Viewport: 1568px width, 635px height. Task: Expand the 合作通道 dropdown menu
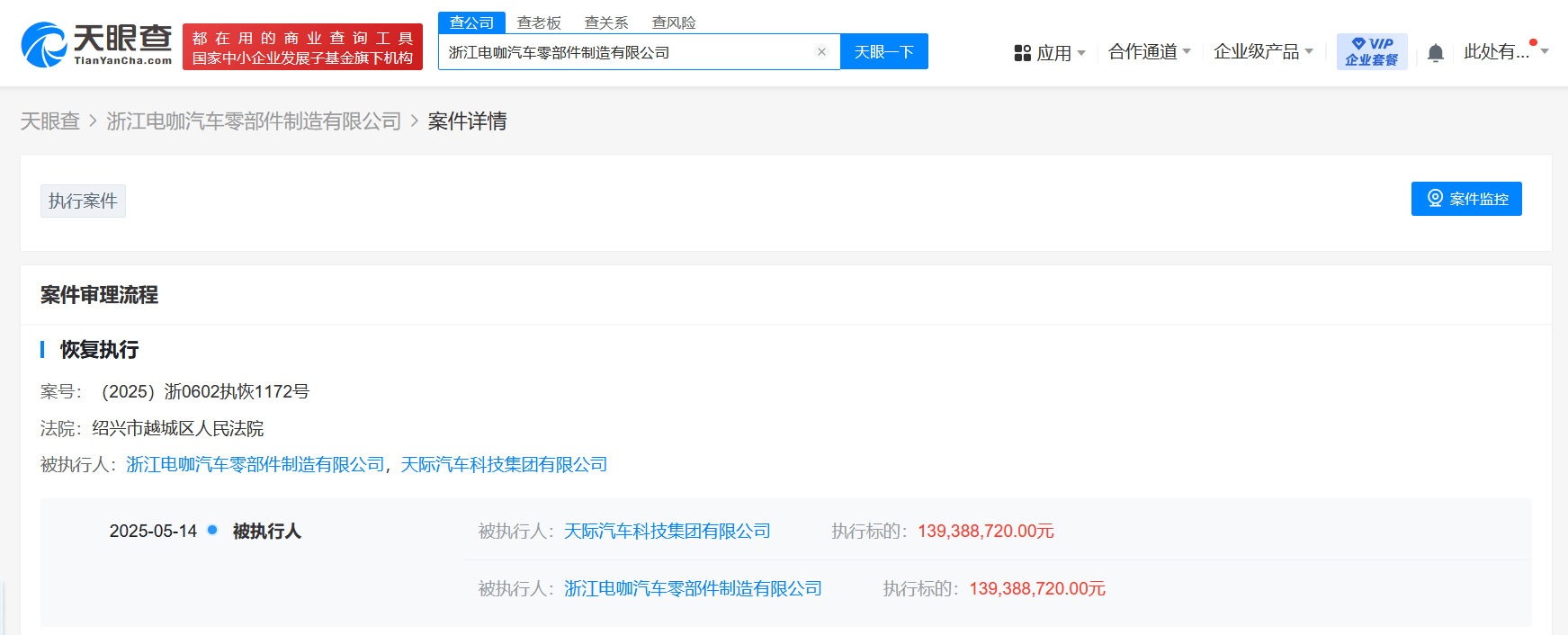click(x=1150, y=52)
